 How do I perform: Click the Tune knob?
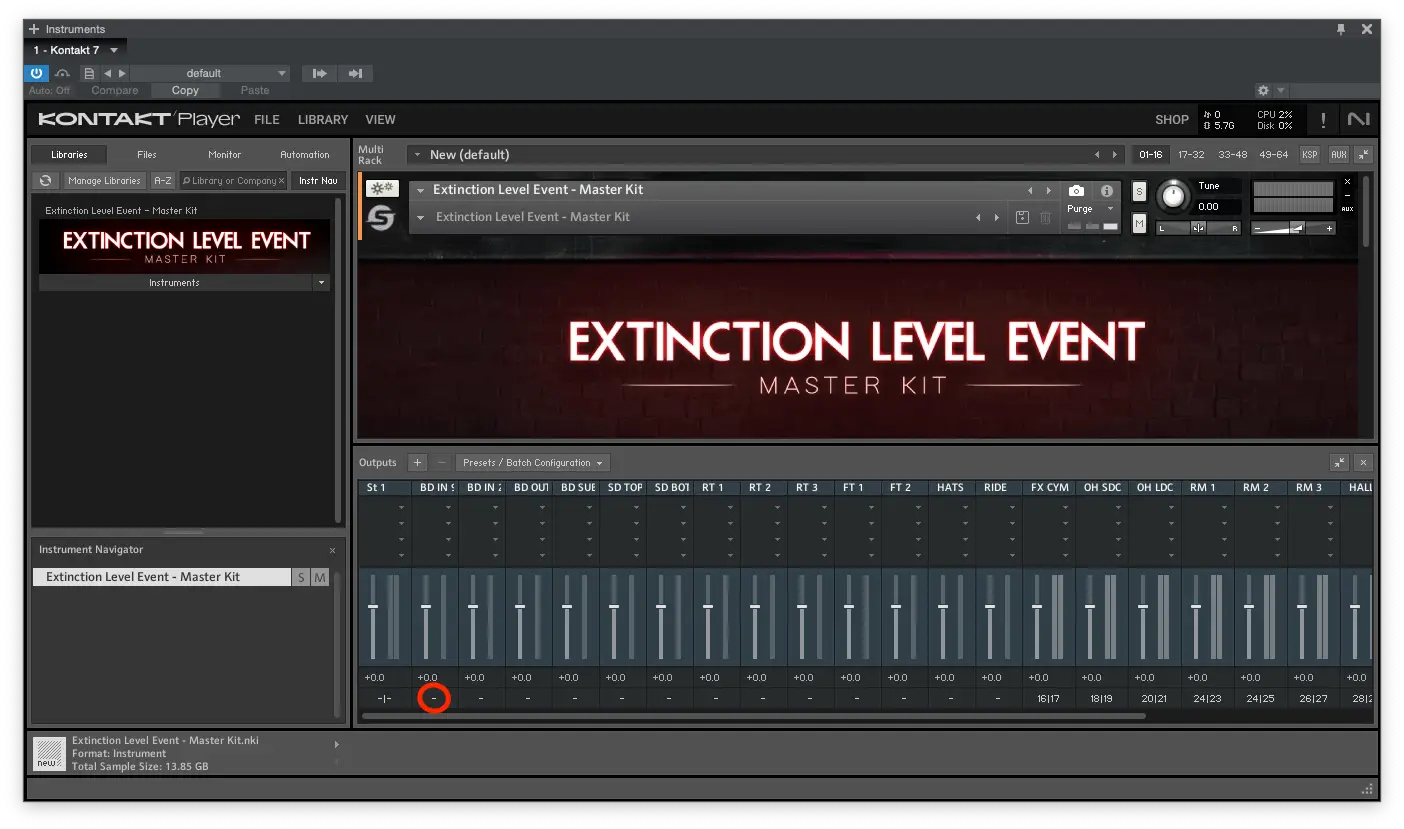tap(1173, 196)
